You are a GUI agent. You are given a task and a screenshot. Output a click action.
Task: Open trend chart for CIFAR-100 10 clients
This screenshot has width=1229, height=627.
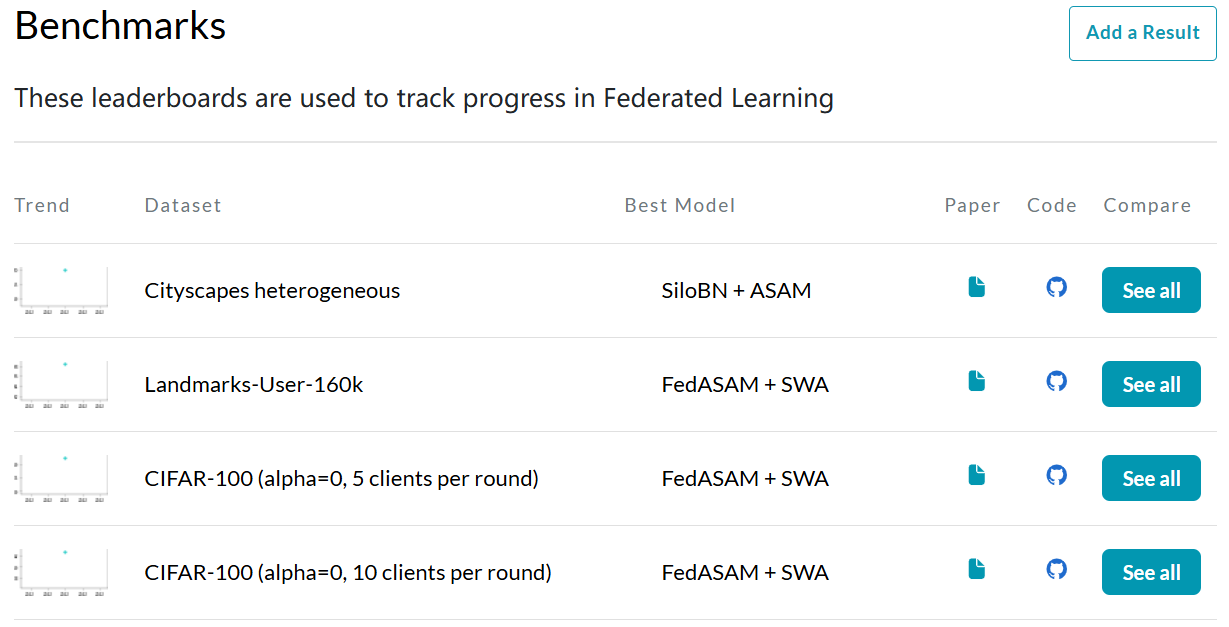coord(61,572)
